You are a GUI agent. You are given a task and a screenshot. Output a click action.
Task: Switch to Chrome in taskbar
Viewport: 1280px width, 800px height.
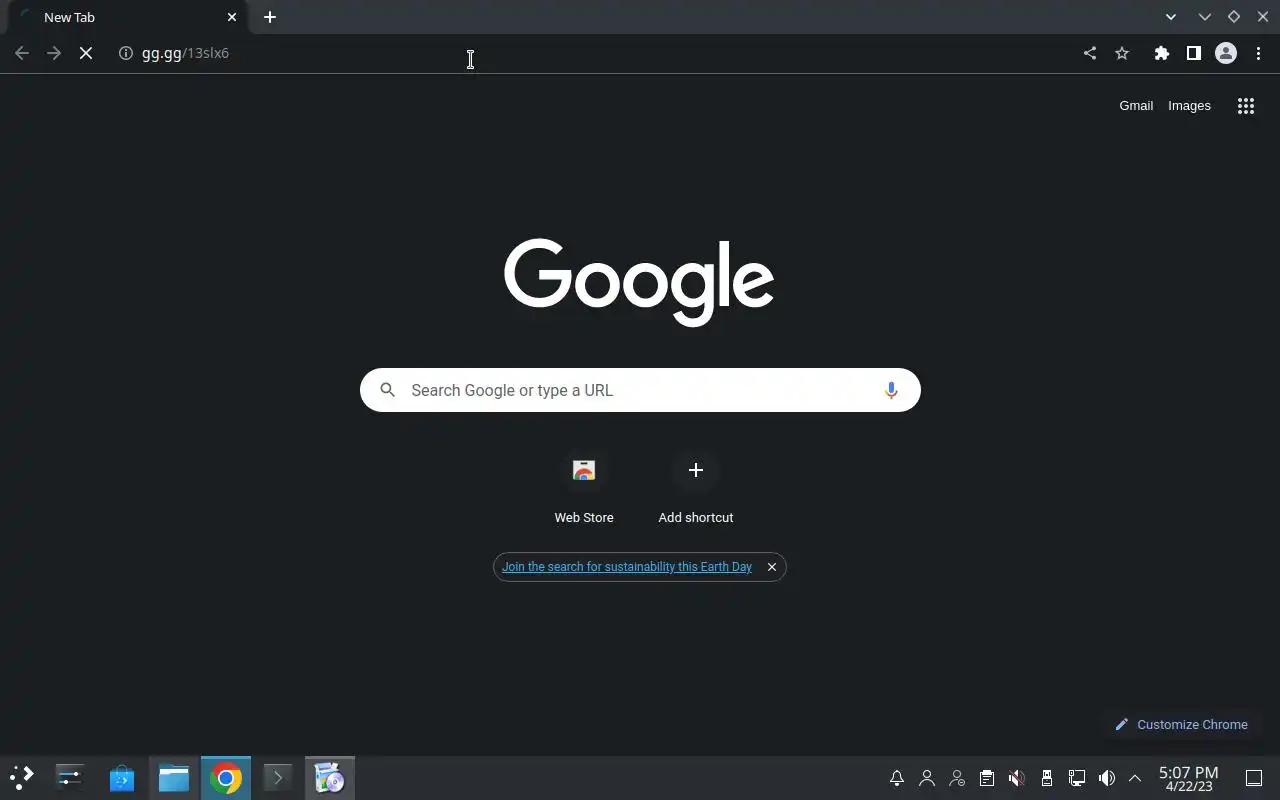226,777
